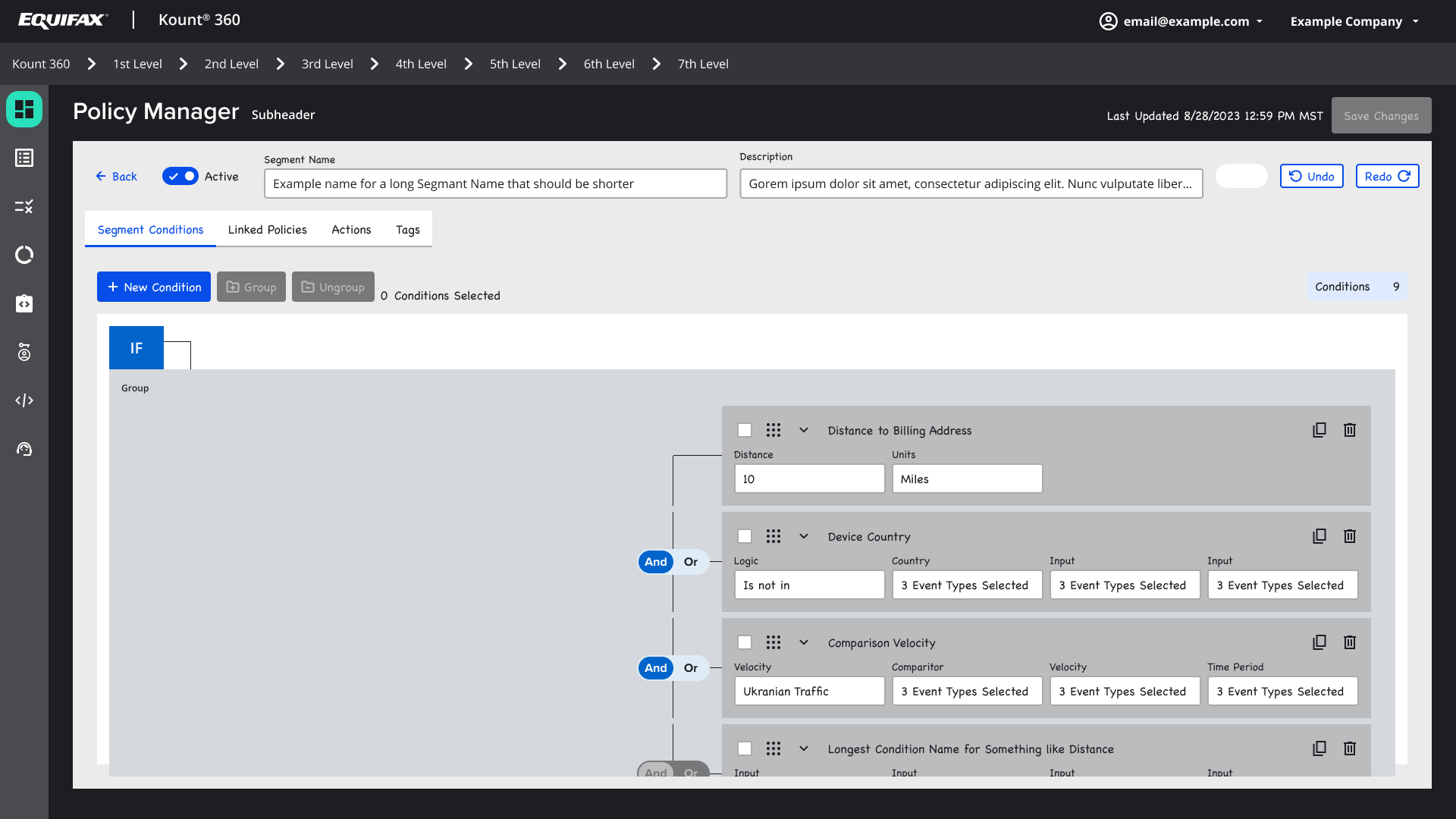
Task: Duplicate the Device Country condition
Action: (1319, 536)
